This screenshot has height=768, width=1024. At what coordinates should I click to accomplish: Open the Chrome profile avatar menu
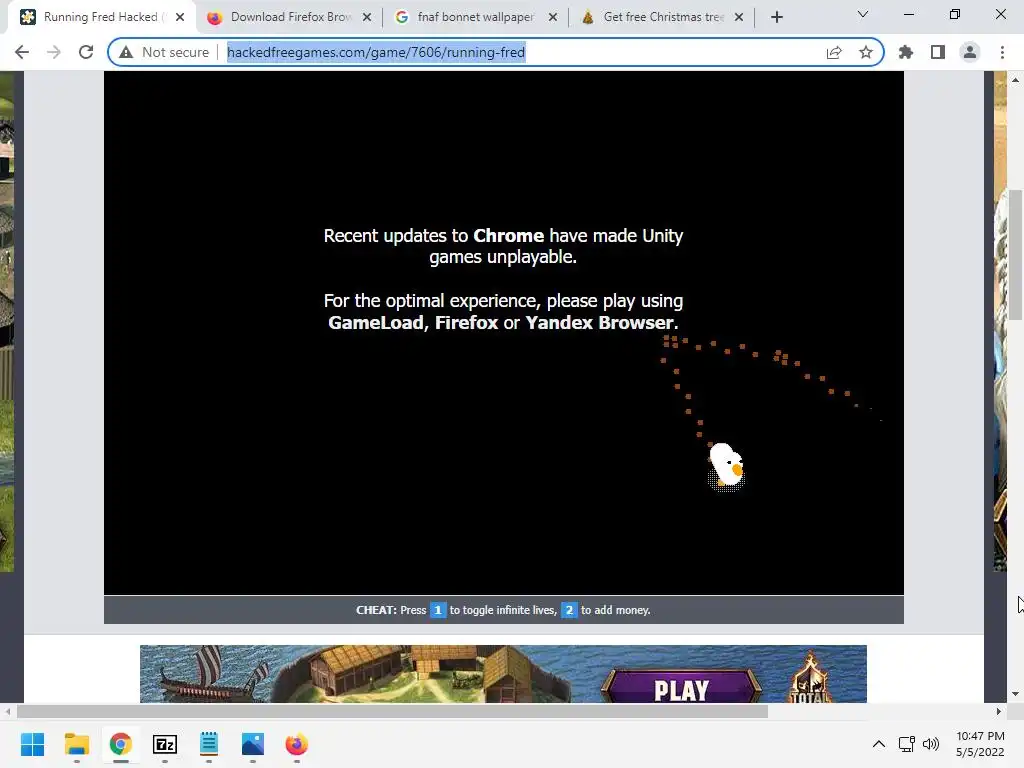coord(970,52)
